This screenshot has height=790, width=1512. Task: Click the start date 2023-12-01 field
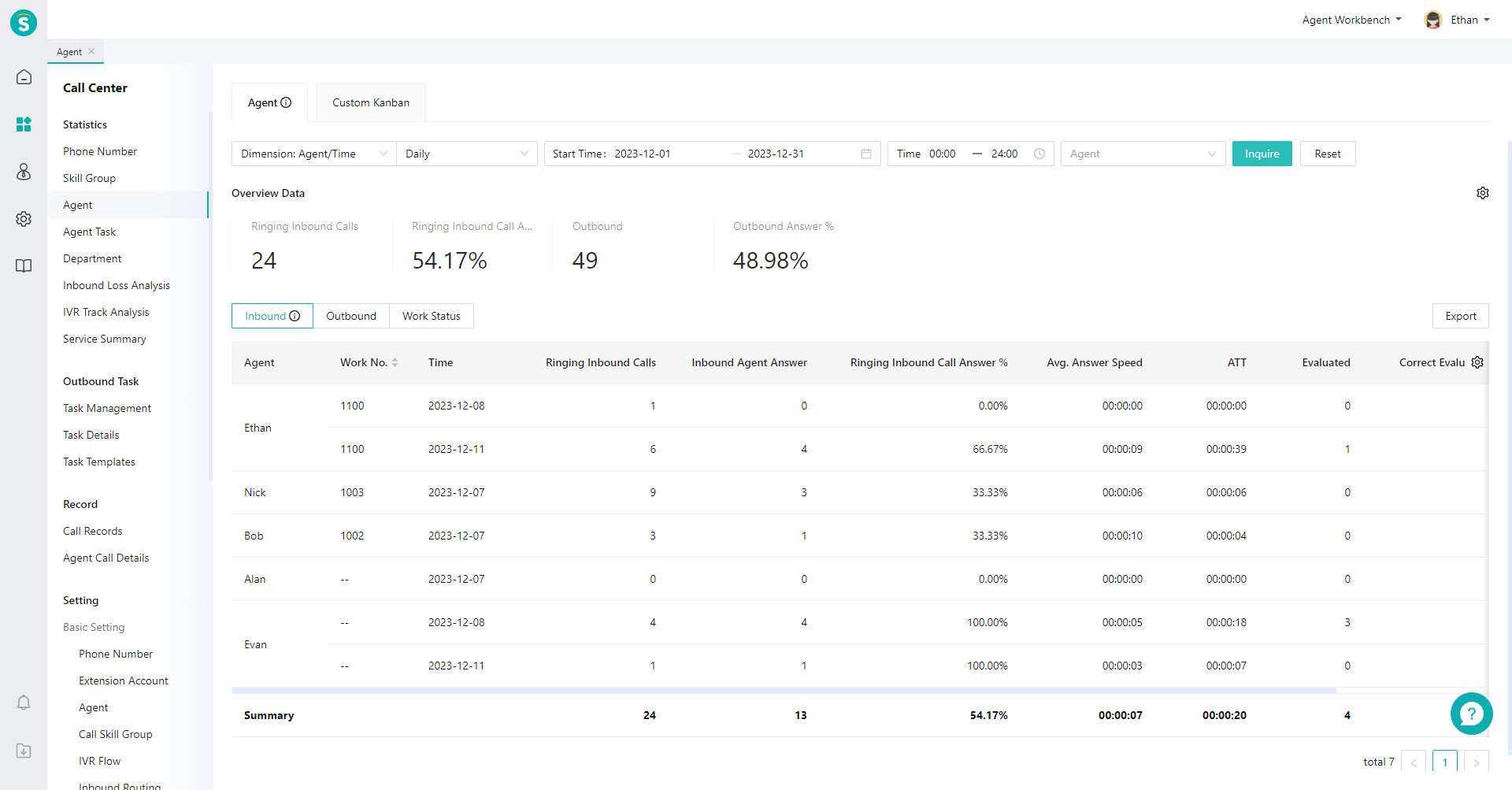point(643,154)
